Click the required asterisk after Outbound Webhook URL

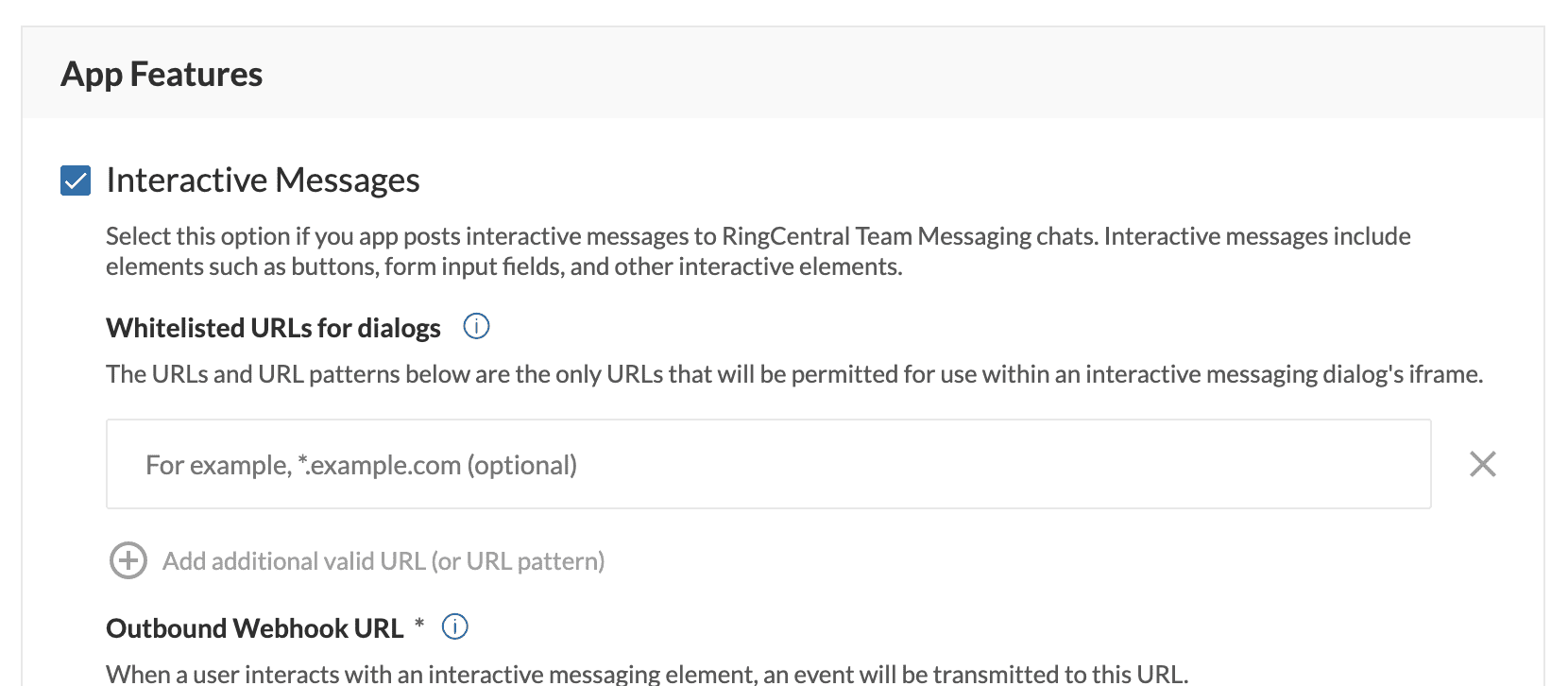419,625
